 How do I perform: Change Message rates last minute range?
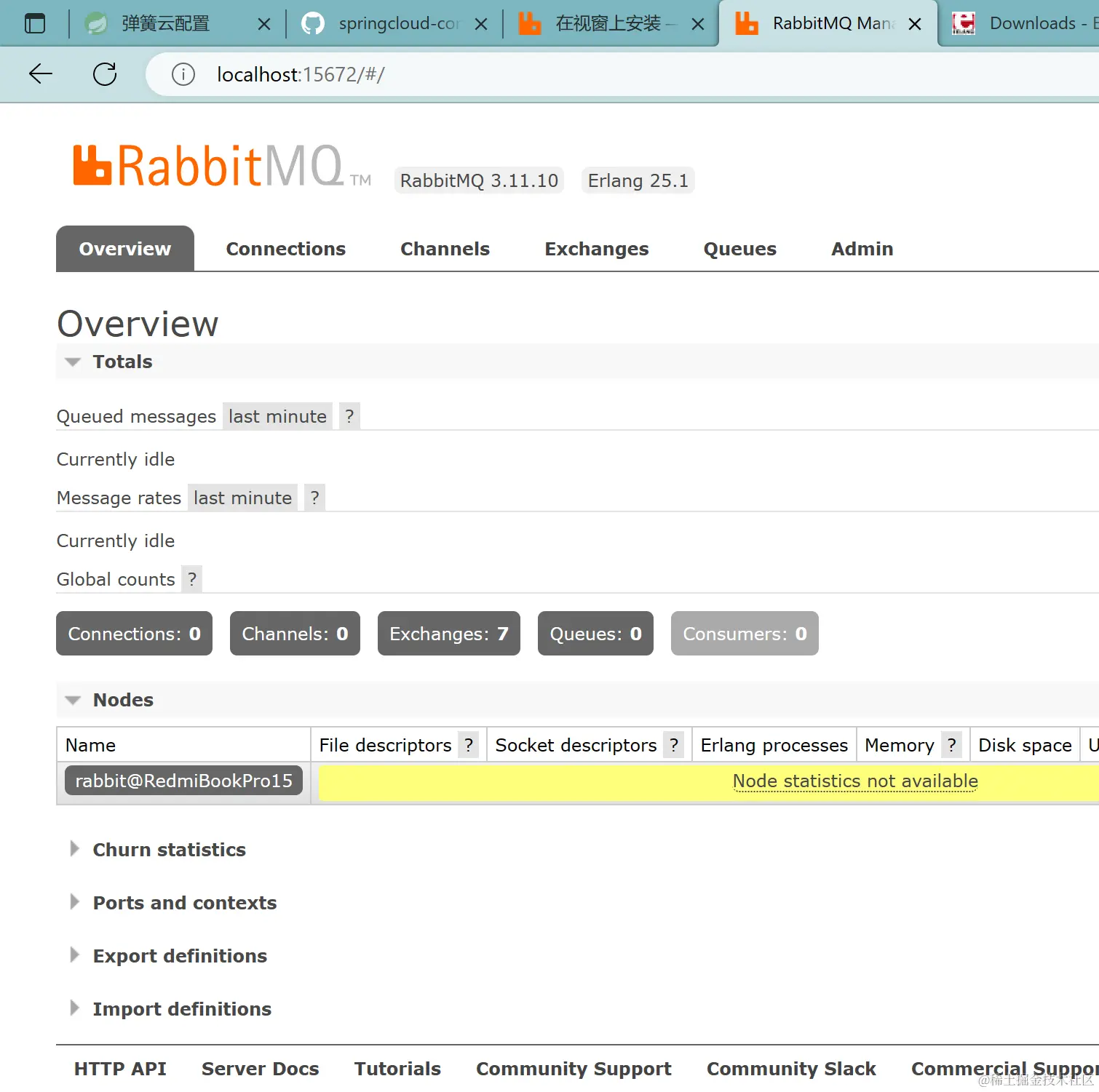click(x=242, y=498)
